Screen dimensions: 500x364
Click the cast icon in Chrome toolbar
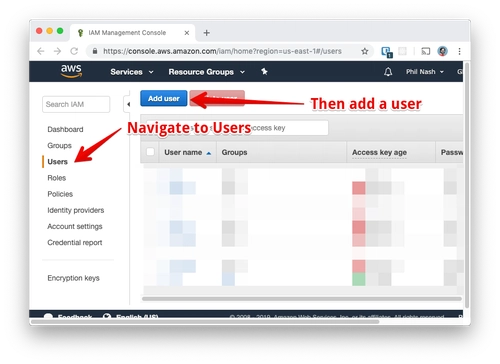(426, 51)
